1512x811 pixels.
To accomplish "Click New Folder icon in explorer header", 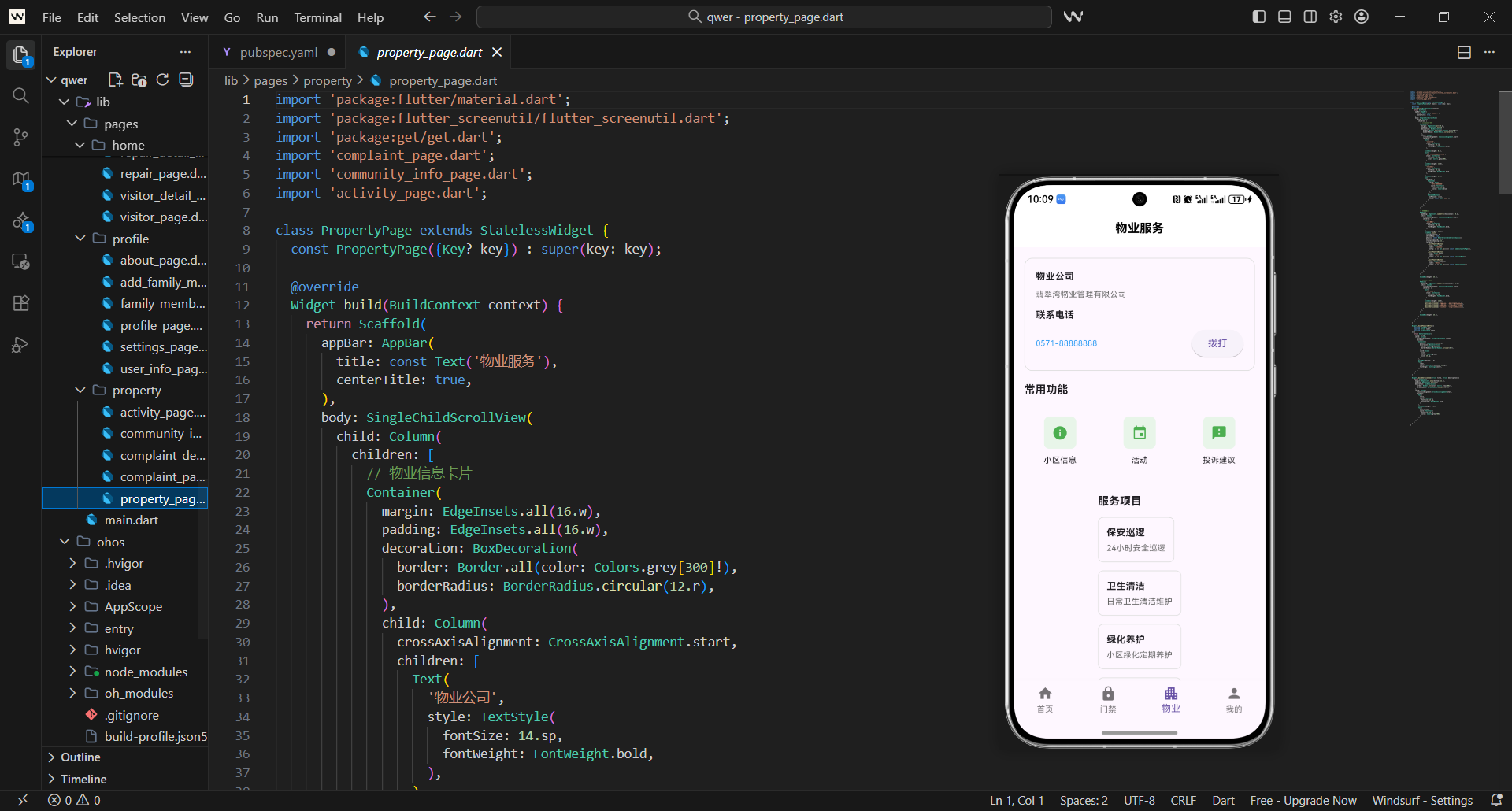I will coord(139,80).
